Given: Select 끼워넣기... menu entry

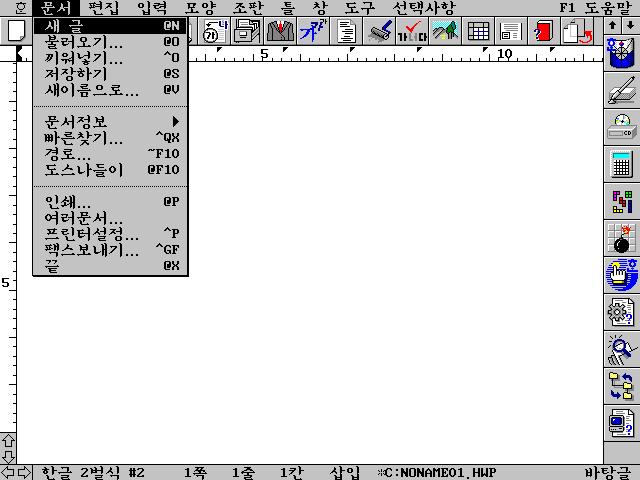Looking at the screenshot, I should click(110, 58).
